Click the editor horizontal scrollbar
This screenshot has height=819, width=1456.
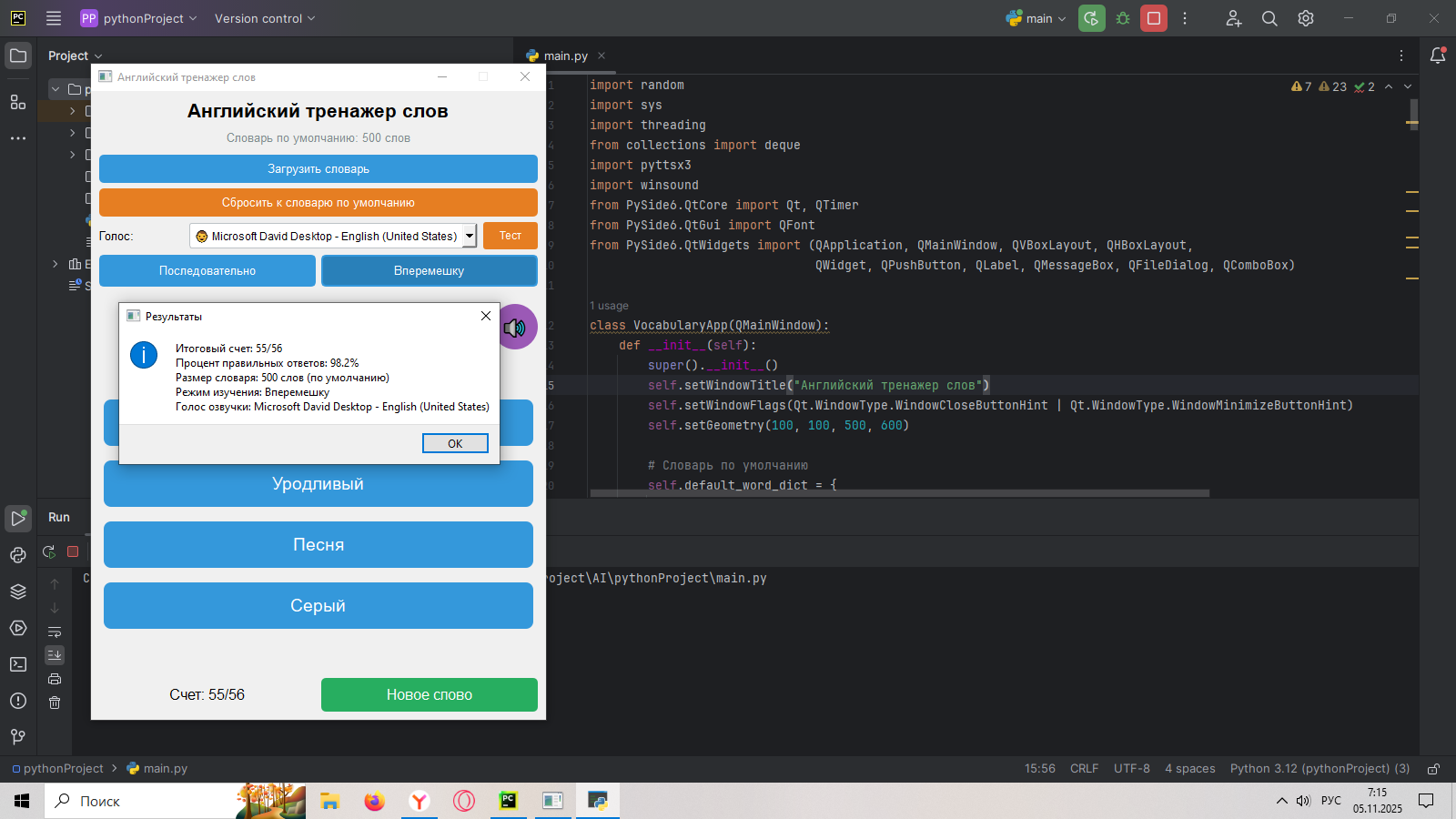tap(899, 493)
